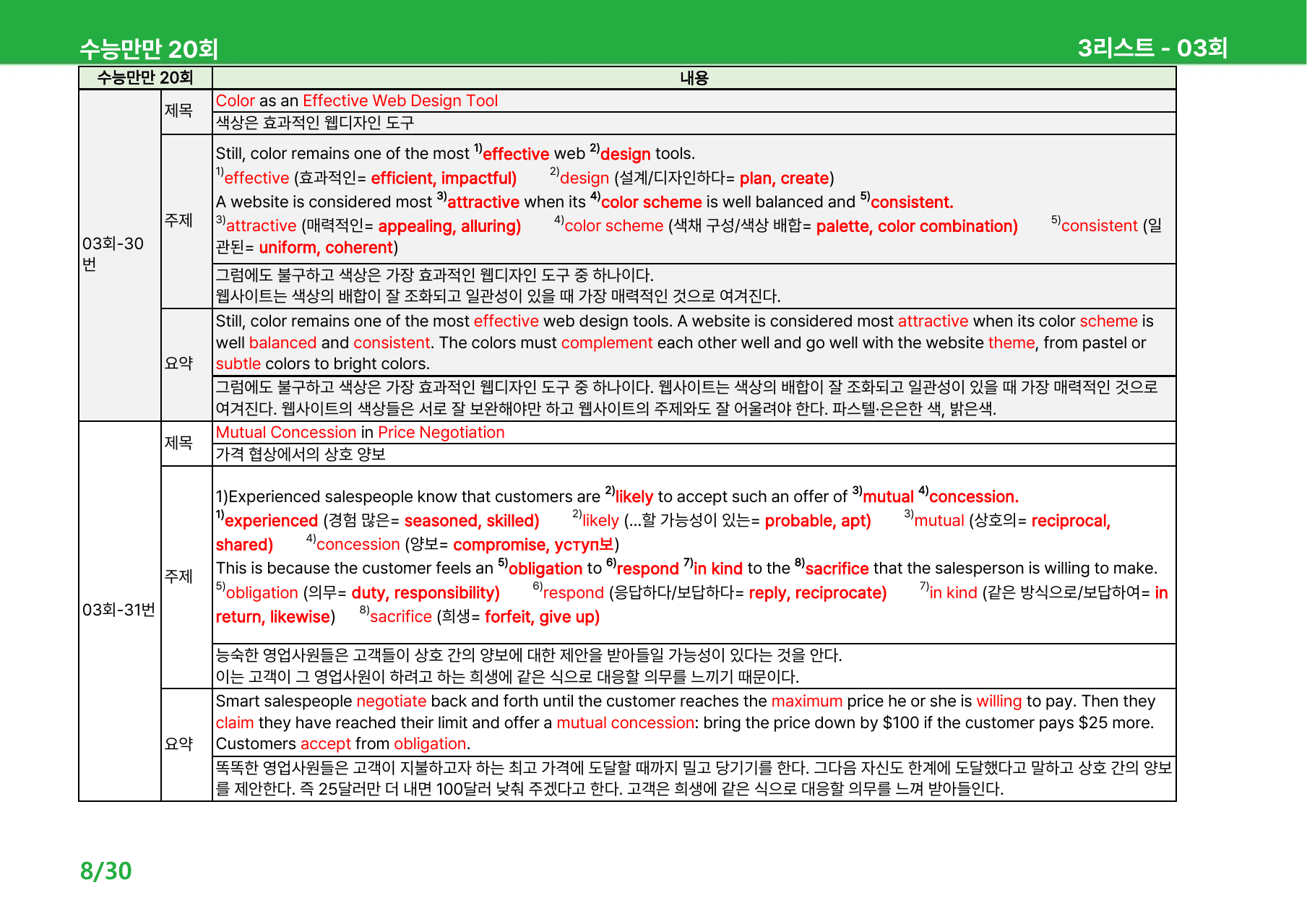Click the 03회-30번 row label
This screenshot has height=924, width=1307.
click(113, 254)
